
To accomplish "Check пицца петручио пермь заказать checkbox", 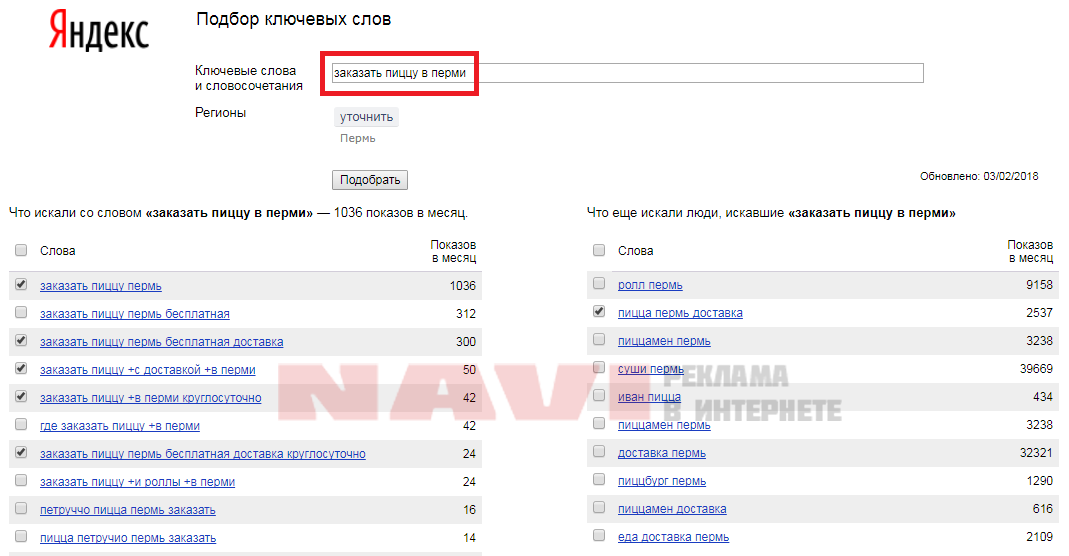I will click(21, 536).
